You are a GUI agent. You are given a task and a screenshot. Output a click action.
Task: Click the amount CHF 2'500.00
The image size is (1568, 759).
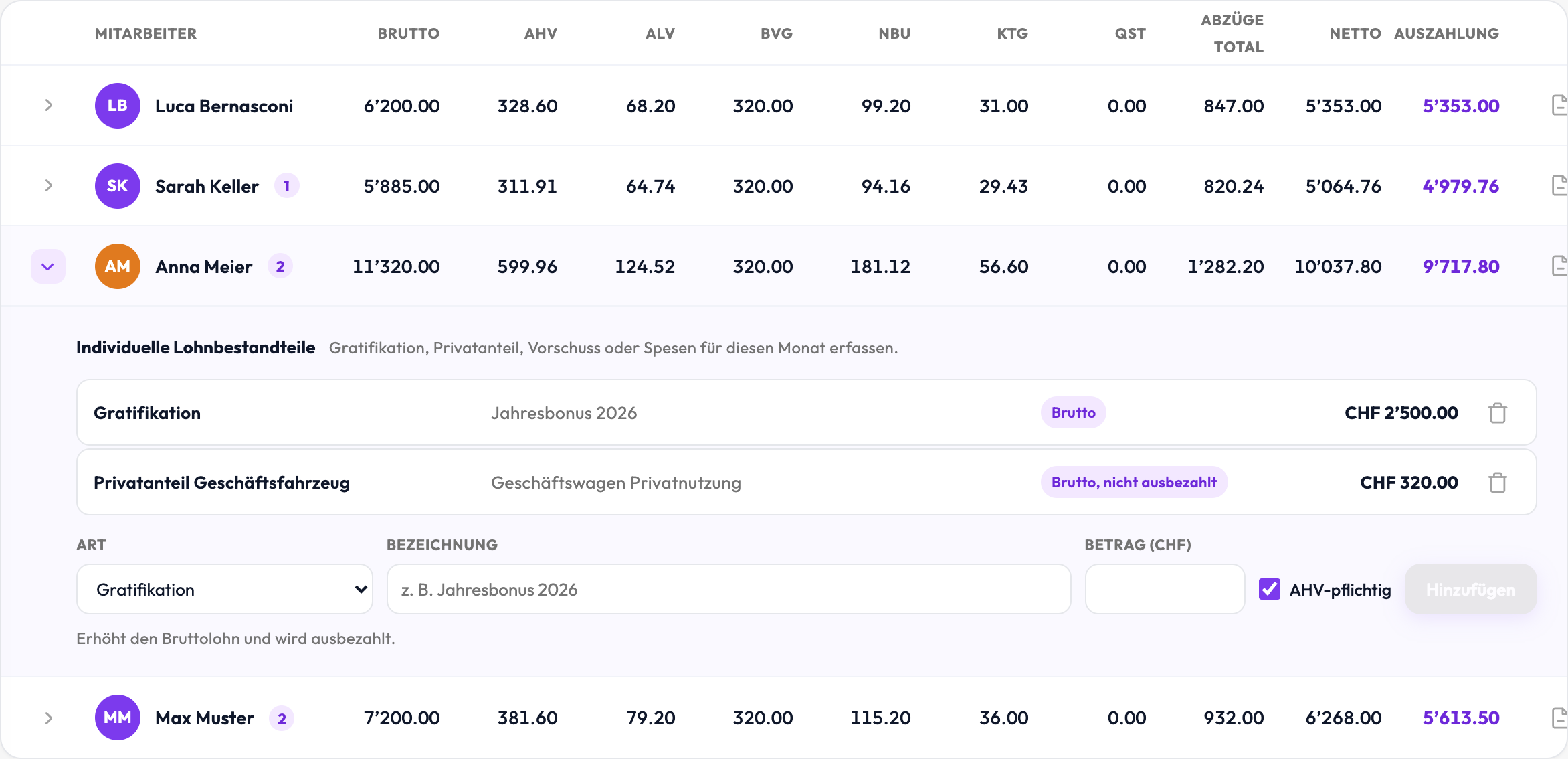[x=1401, y=413]
